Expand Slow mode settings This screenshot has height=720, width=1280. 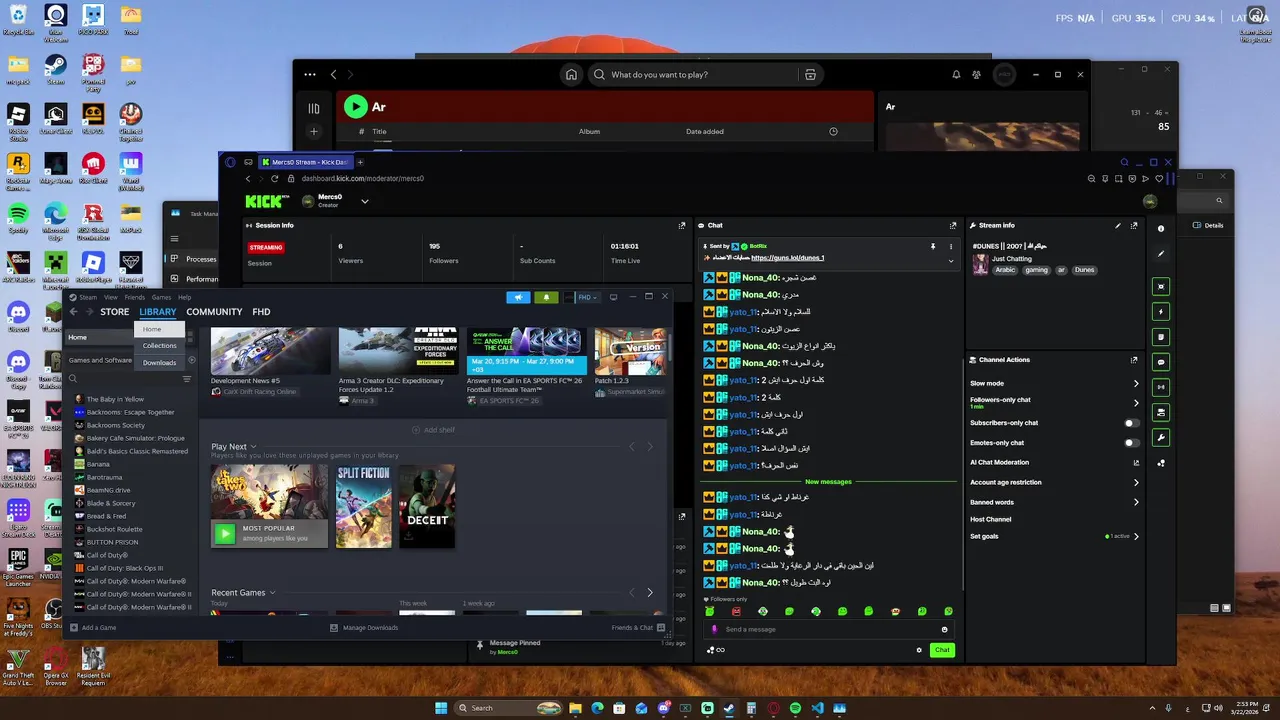point(1136,383)
